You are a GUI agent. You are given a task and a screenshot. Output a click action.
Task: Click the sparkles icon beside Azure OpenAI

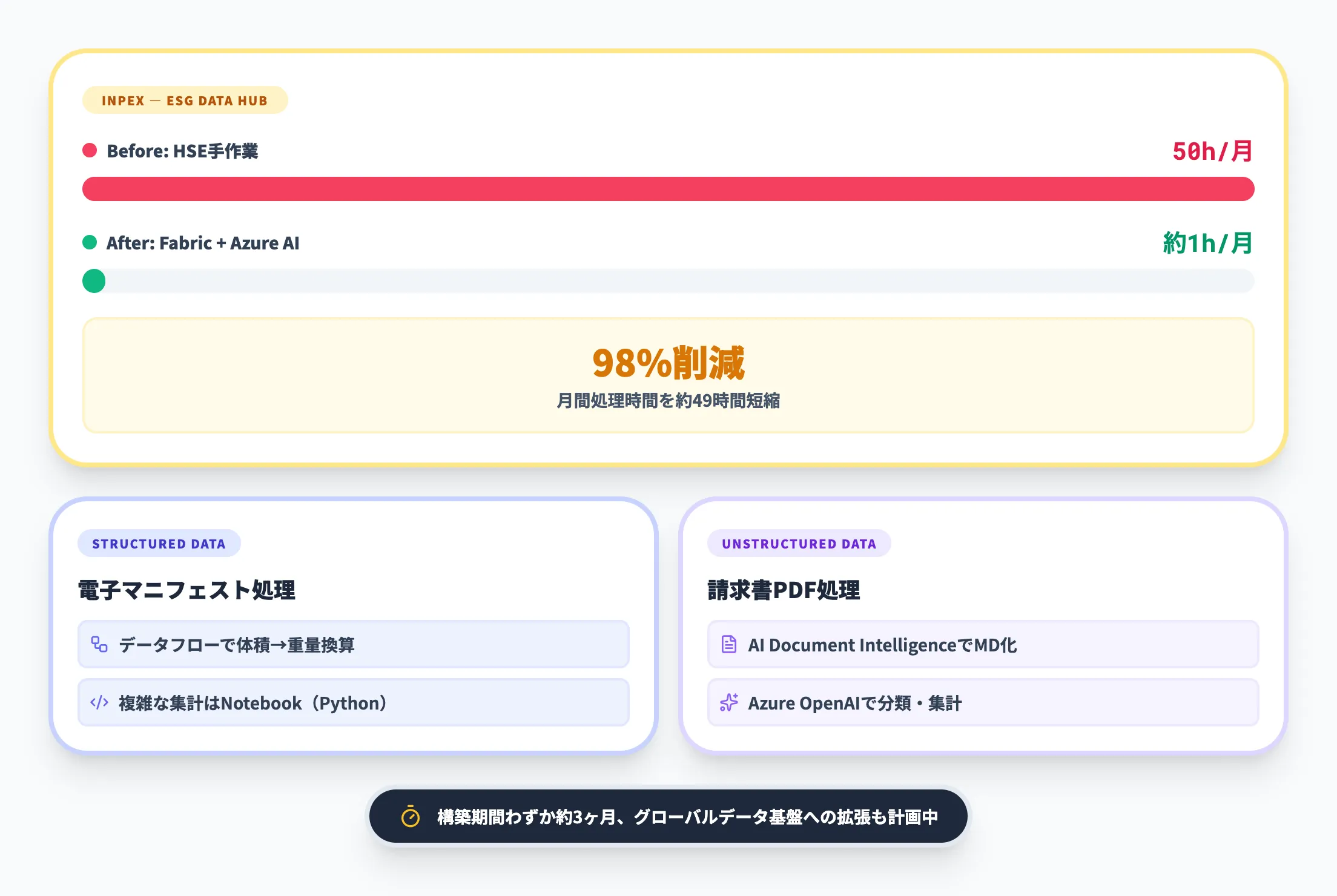tap(729, 702)
